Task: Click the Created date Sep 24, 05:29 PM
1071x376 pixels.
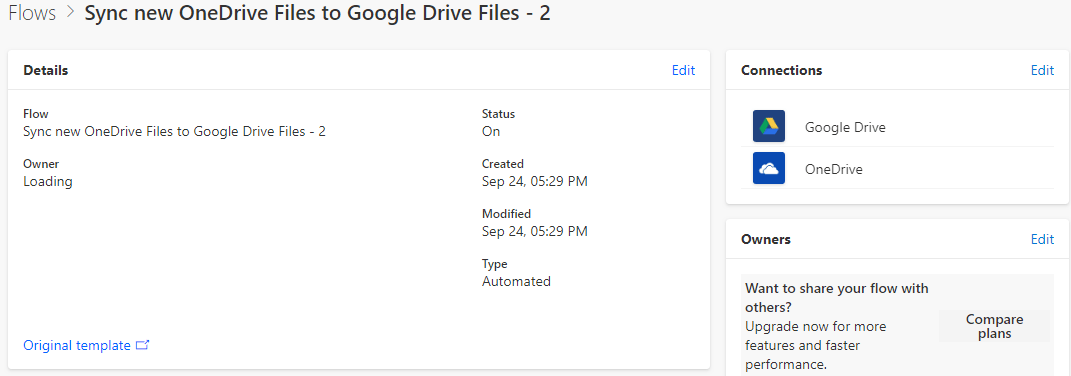Action: (x=535, y=181)
